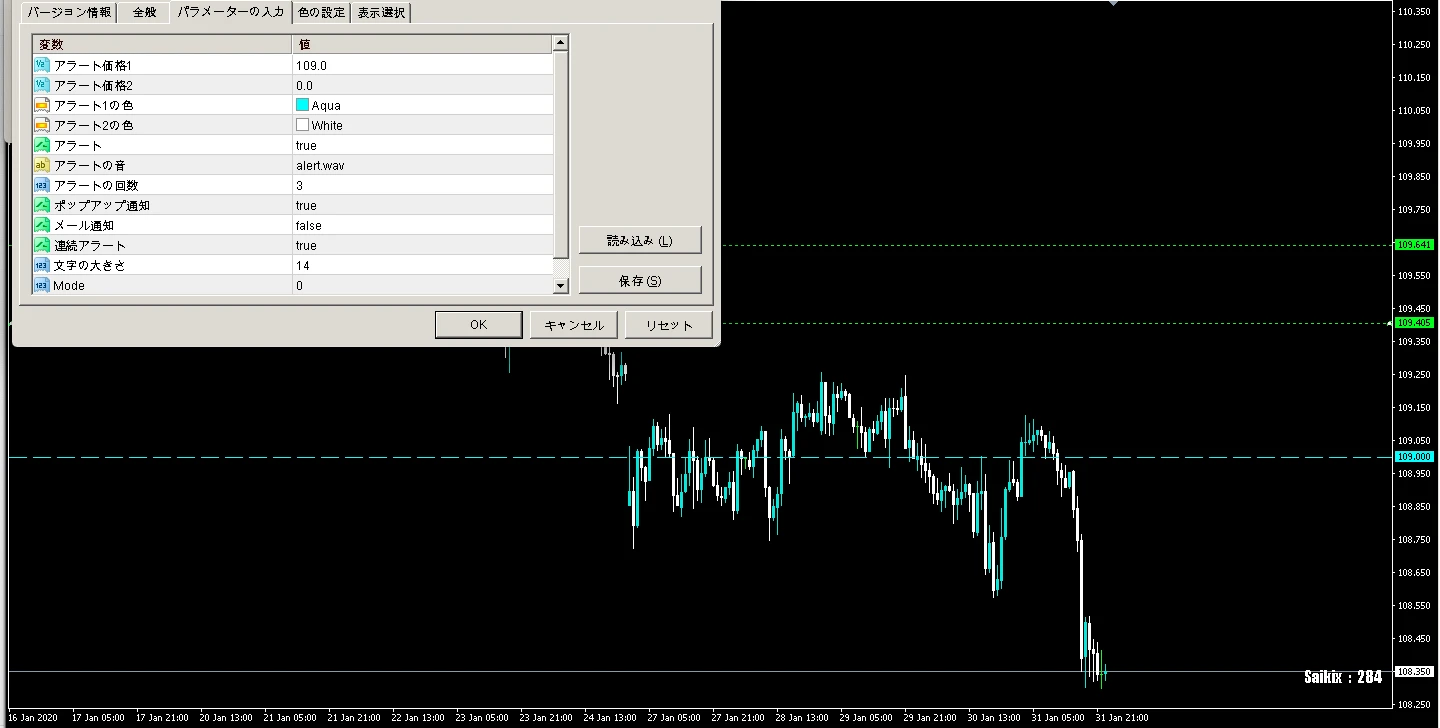Click the White color swatch for アラート2

(x=302, y=125)
